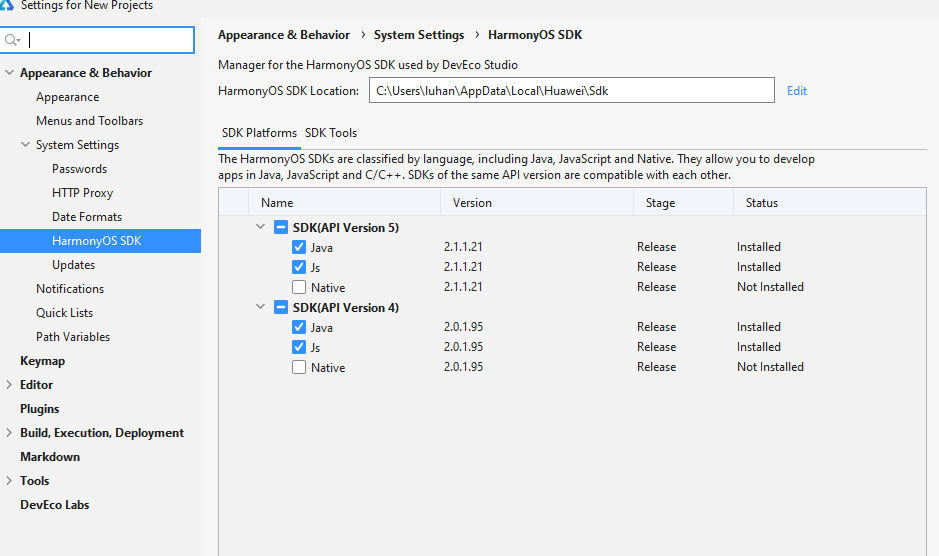Open Quick Lists settings

64,313
